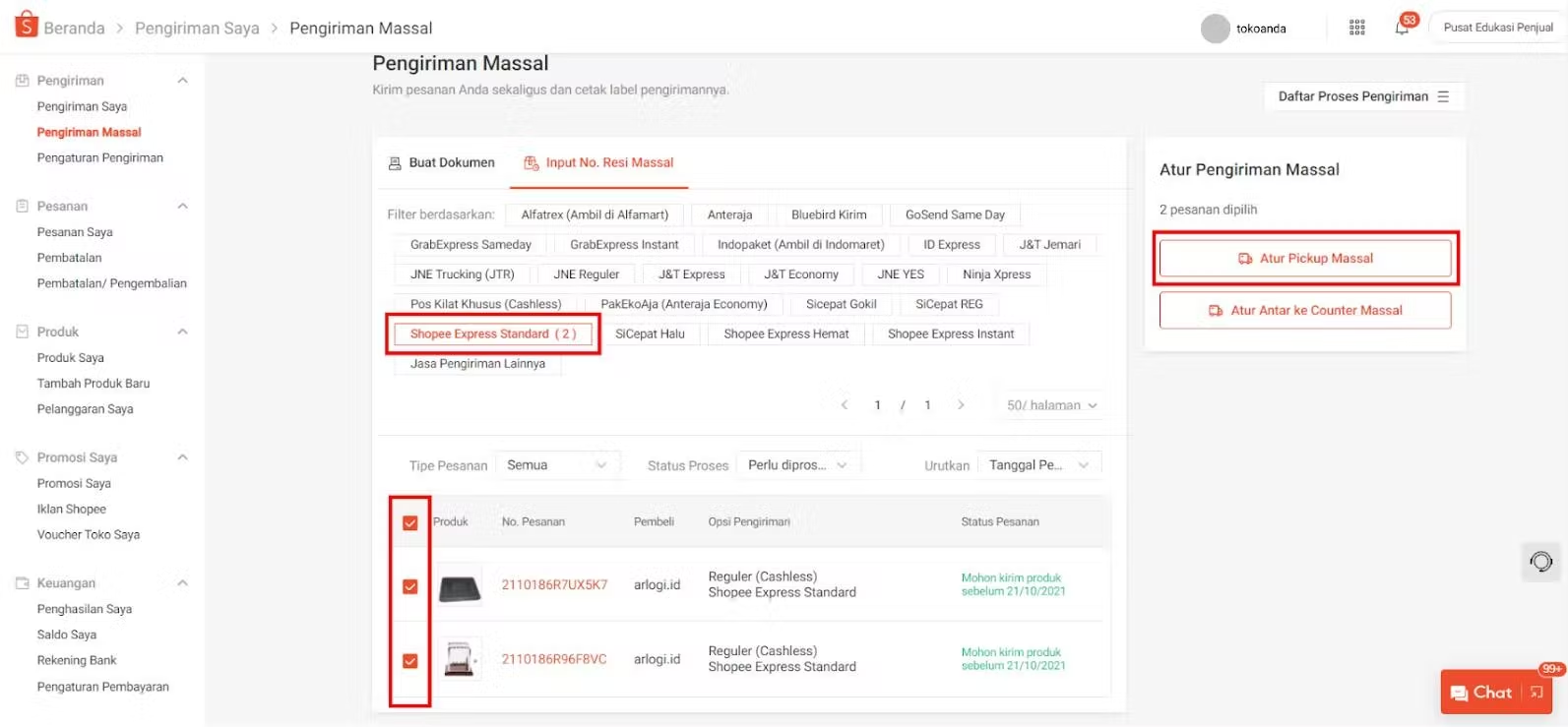Click the tokoanda profile avatar
The image size is (1568, 727).
point(1216,29)
